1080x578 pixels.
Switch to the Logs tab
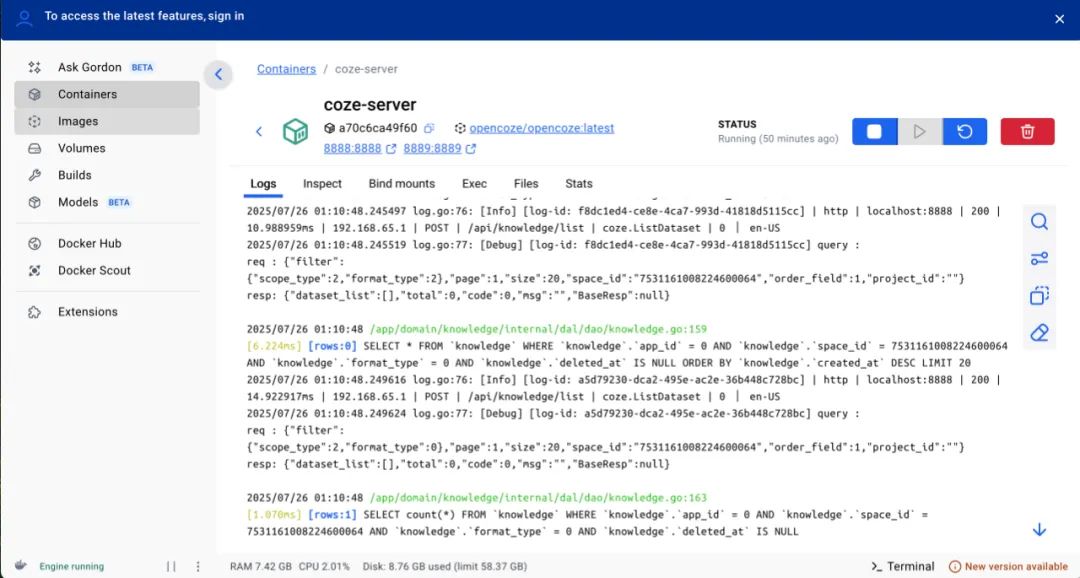click(263, 184)
